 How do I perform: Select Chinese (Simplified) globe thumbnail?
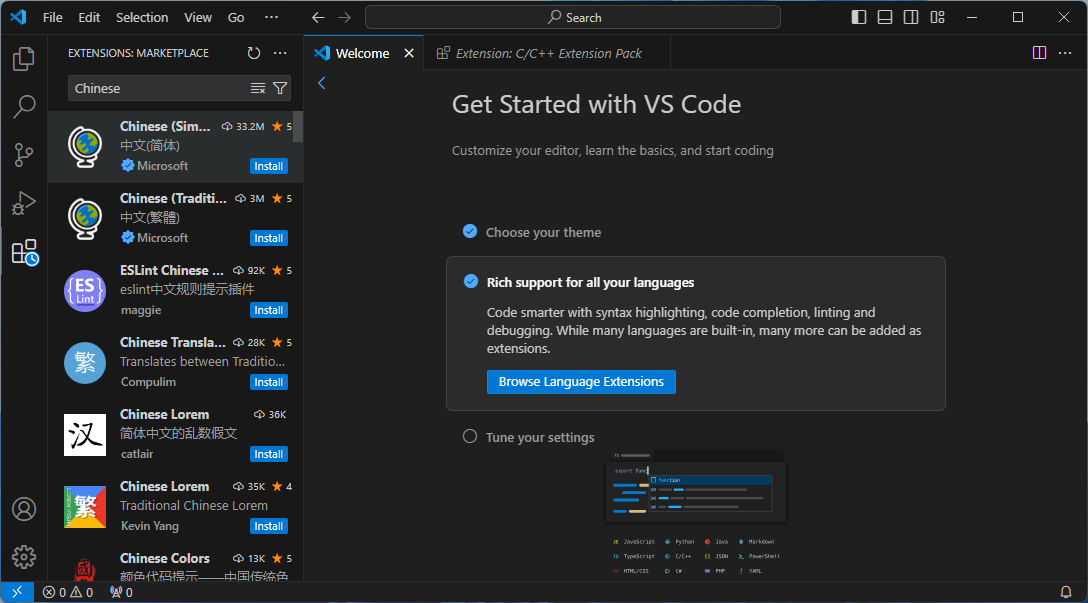85,146
